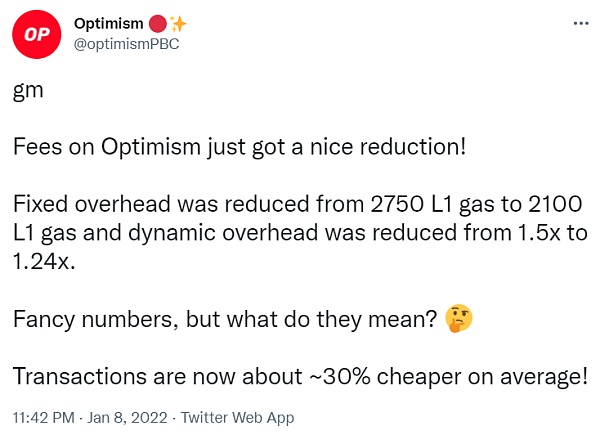The width and height of the screenshot is (600, 444).
Task: Open the 11:42 PM timestamp link
Action: coord(43,417)
